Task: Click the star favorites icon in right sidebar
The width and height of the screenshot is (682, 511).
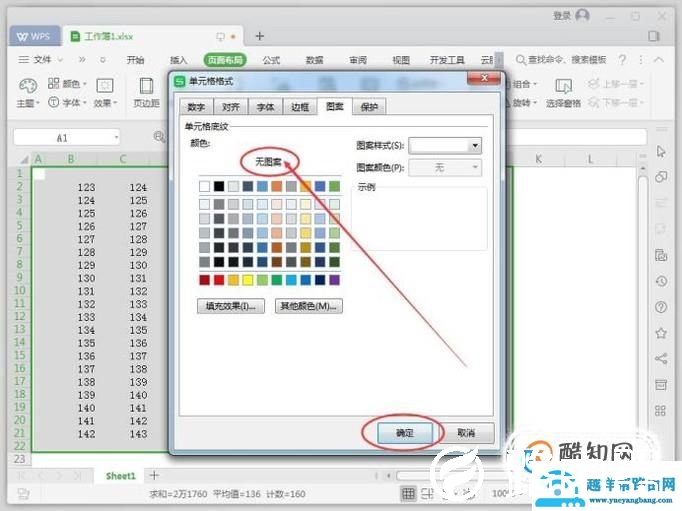Action: coord(661,333)
